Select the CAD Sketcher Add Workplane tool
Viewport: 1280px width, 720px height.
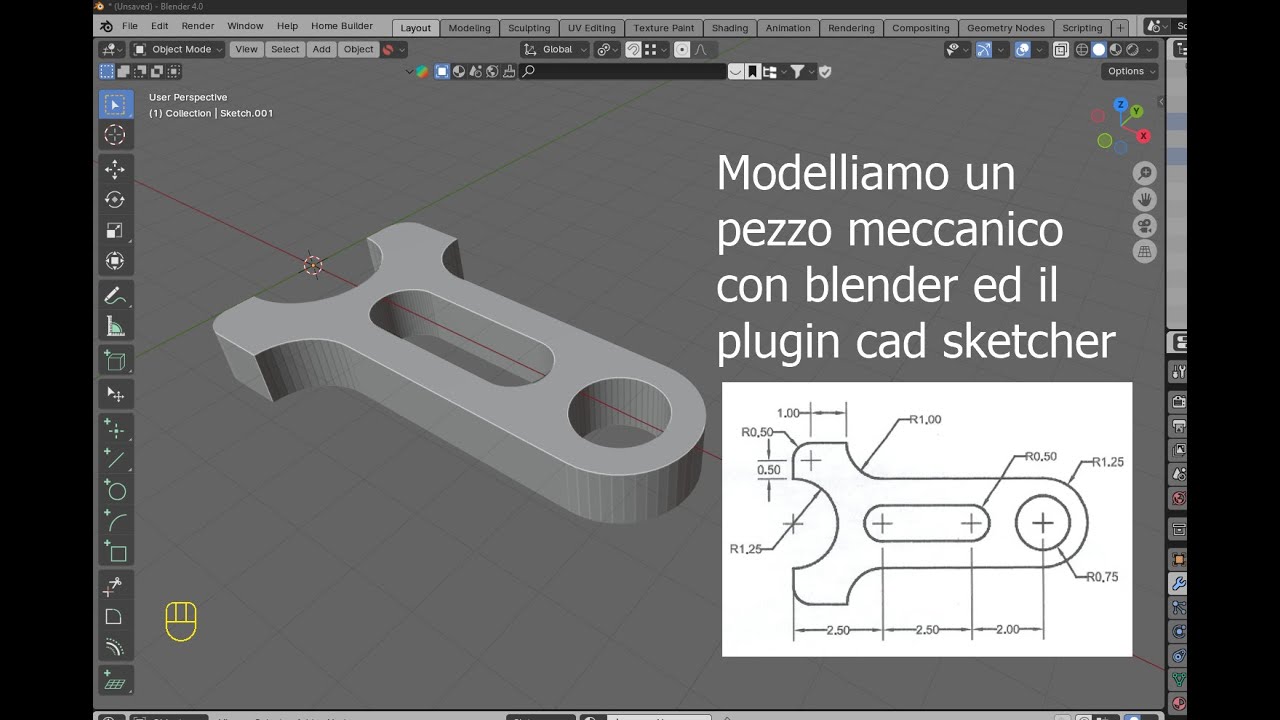115,681
